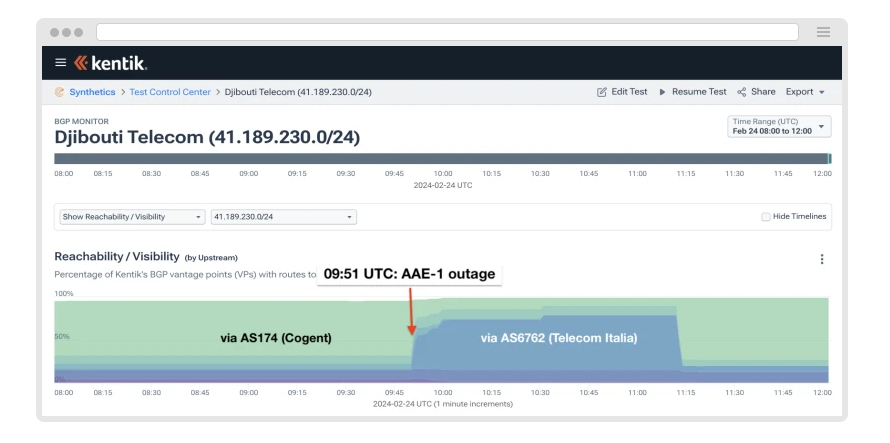Go to Synthetics breadcrumb
The image size is (890, 443).
click(92, 92)
